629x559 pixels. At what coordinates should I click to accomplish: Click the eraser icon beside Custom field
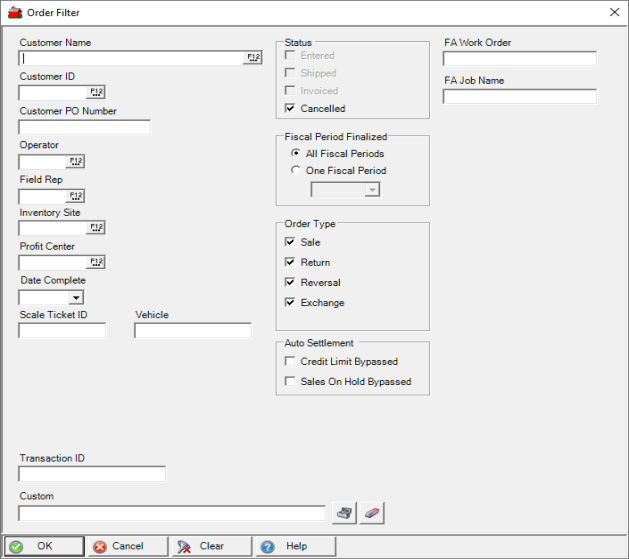372,513
